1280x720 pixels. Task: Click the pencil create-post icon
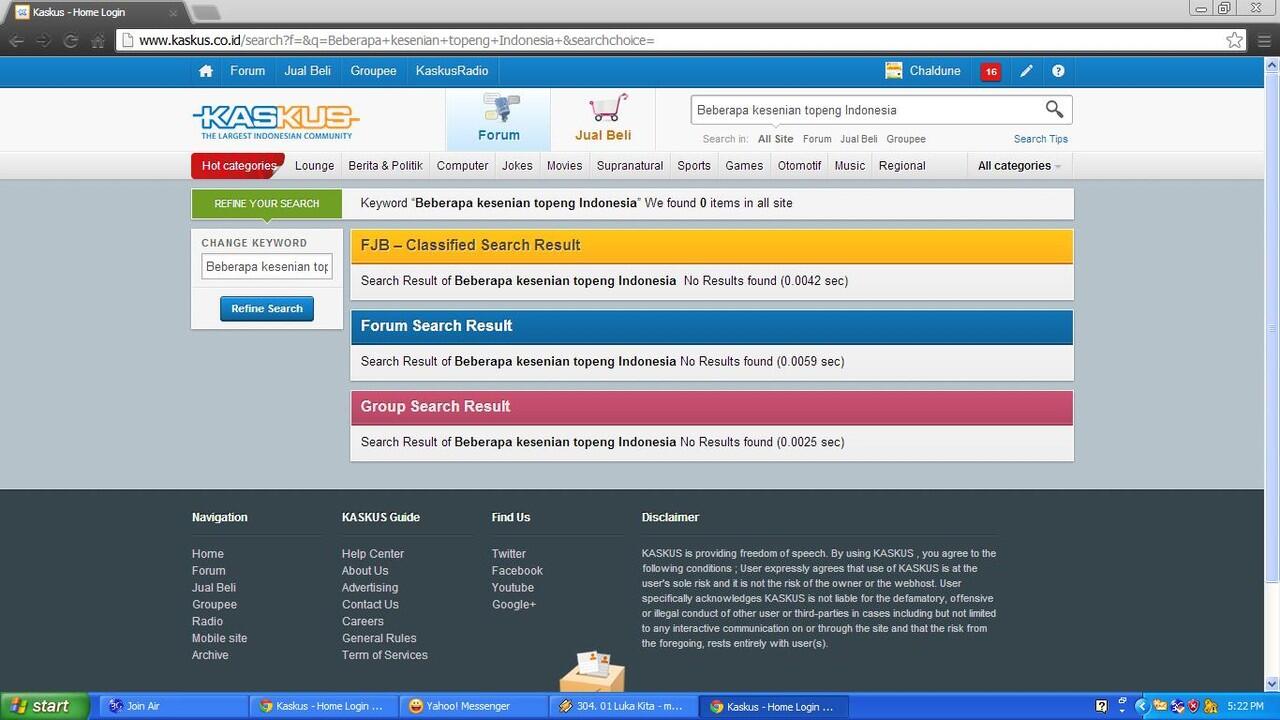coord(1026,71)
